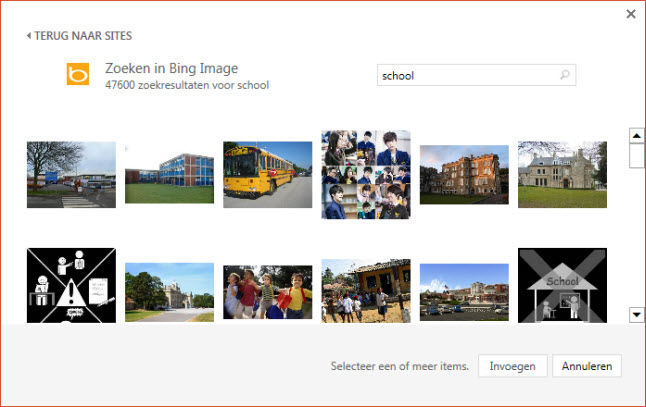This screenshot has width=646, height=407.
Task: Select the village school crowd photo
Action: [x=366, y=291]
